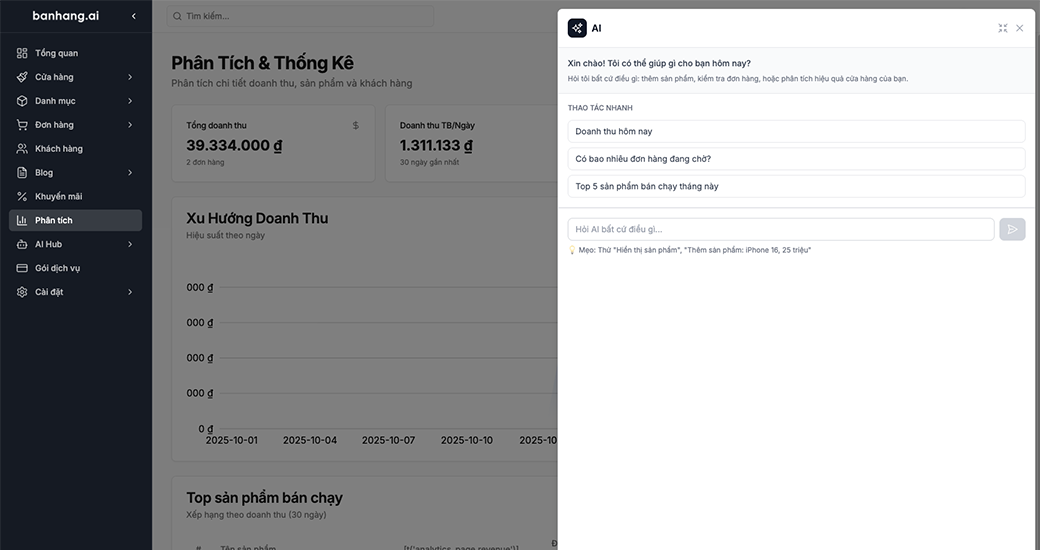Click Xếp hạng theo doanh thu (30 ngày) subtitle
The height and width of the screenshot is (550, 1040).
click(x=256, y=515)
